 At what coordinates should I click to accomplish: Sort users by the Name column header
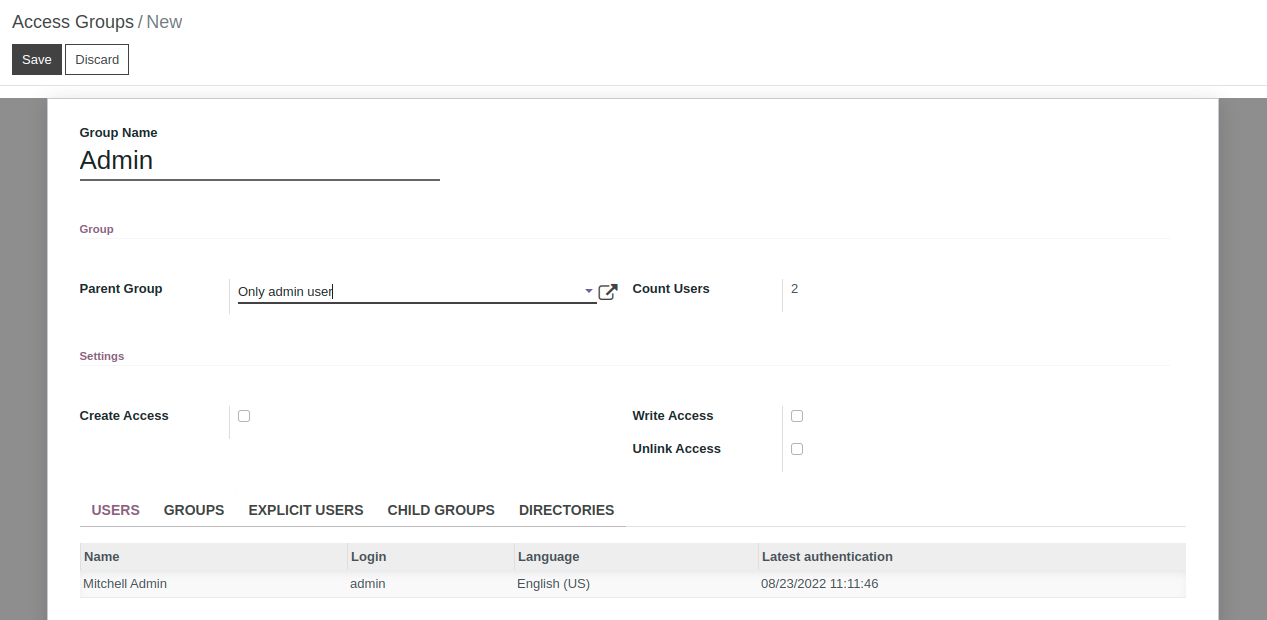pos(213,556)
